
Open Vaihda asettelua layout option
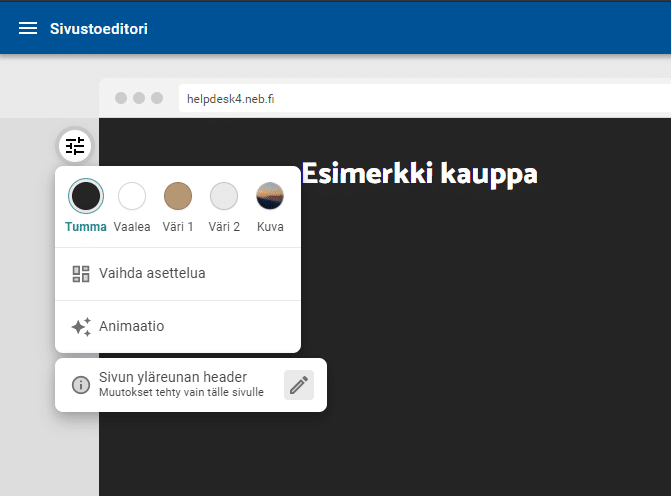pos(152,273)
